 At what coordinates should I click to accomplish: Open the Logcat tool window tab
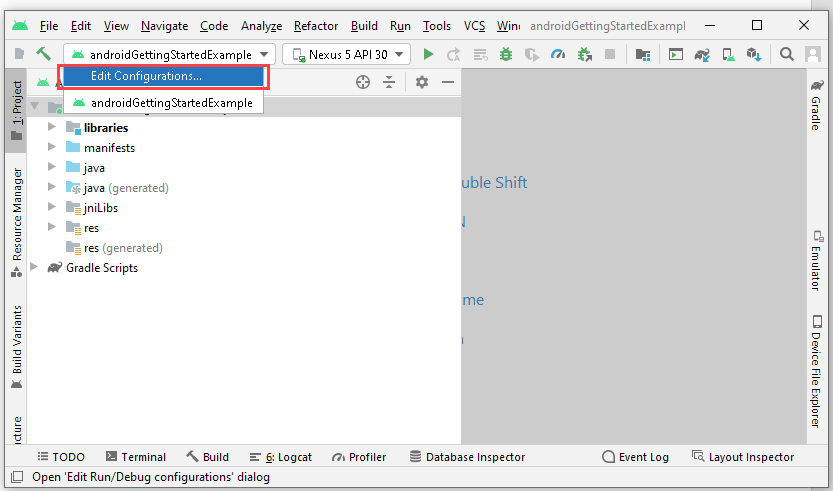[282, 457]
